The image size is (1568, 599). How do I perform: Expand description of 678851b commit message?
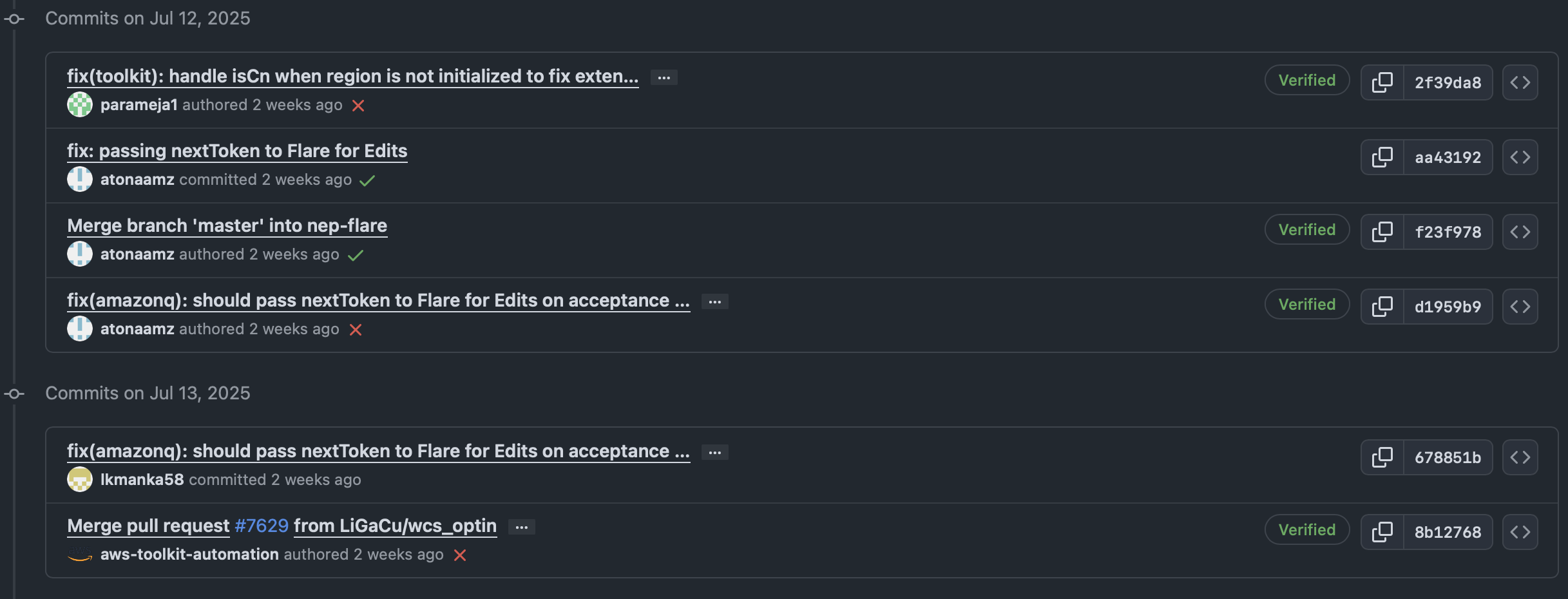(714, 452)
